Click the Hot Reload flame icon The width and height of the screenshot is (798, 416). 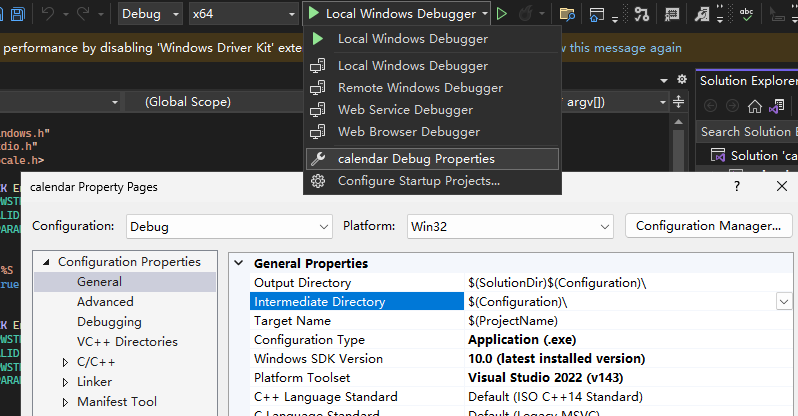tap(526, 14)
